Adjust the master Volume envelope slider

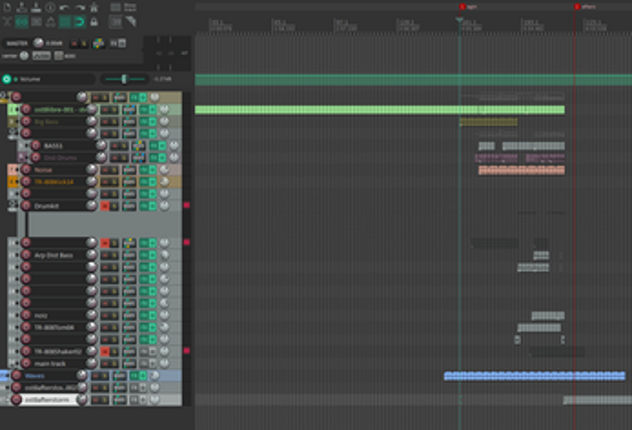[x=124, y=78]
